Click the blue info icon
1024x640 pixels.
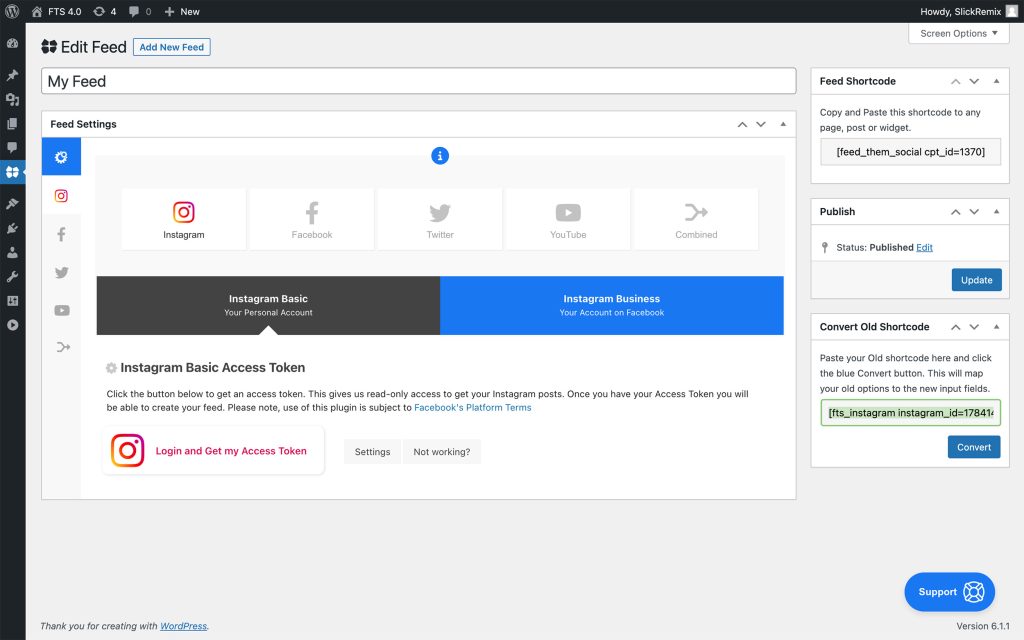coord(440,155)
